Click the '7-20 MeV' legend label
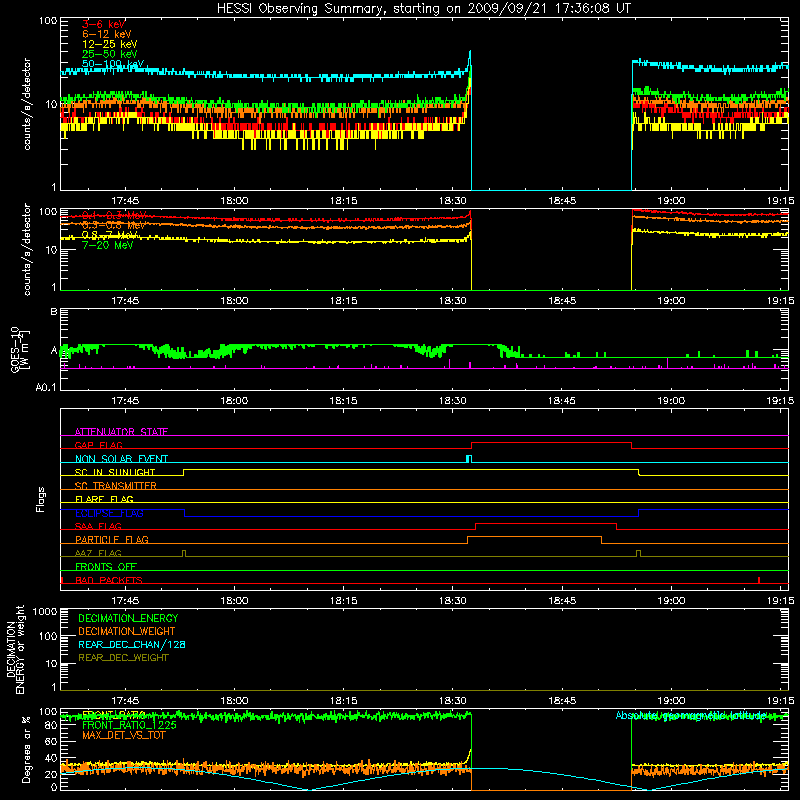 click(108, 245)
